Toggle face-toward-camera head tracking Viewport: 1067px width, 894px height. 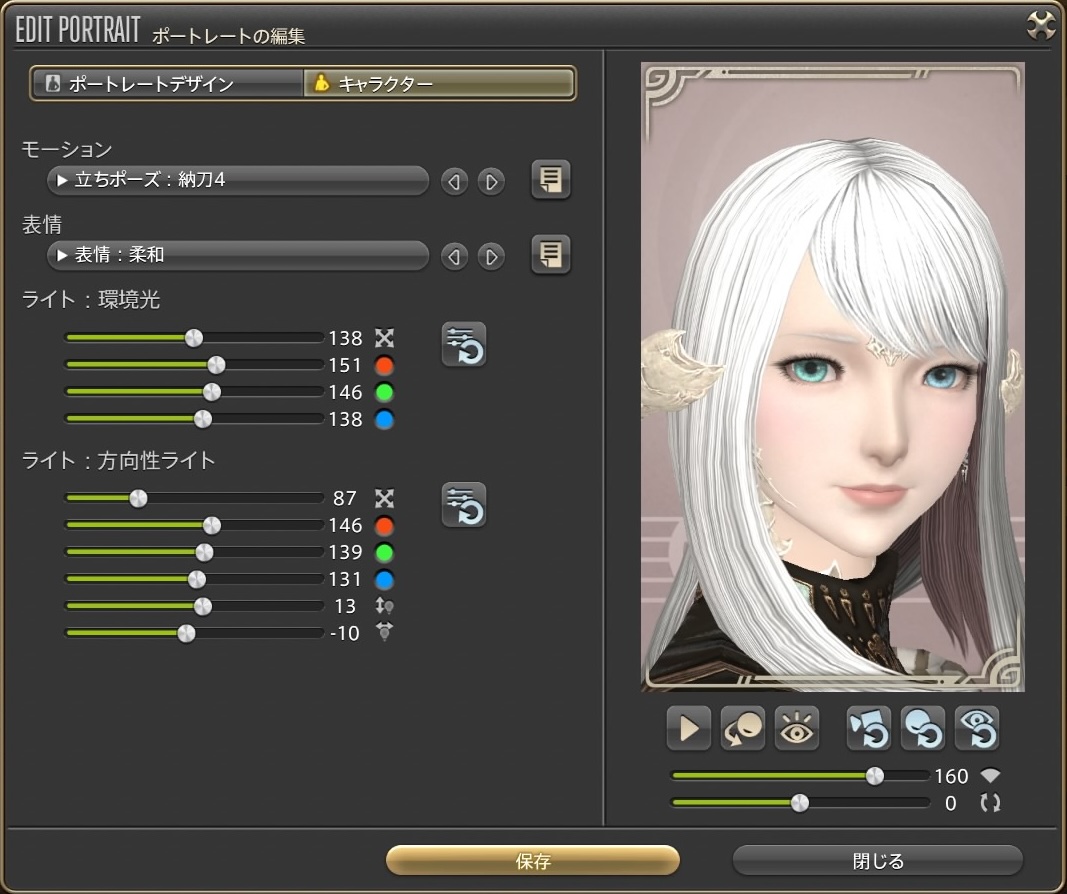743,729
